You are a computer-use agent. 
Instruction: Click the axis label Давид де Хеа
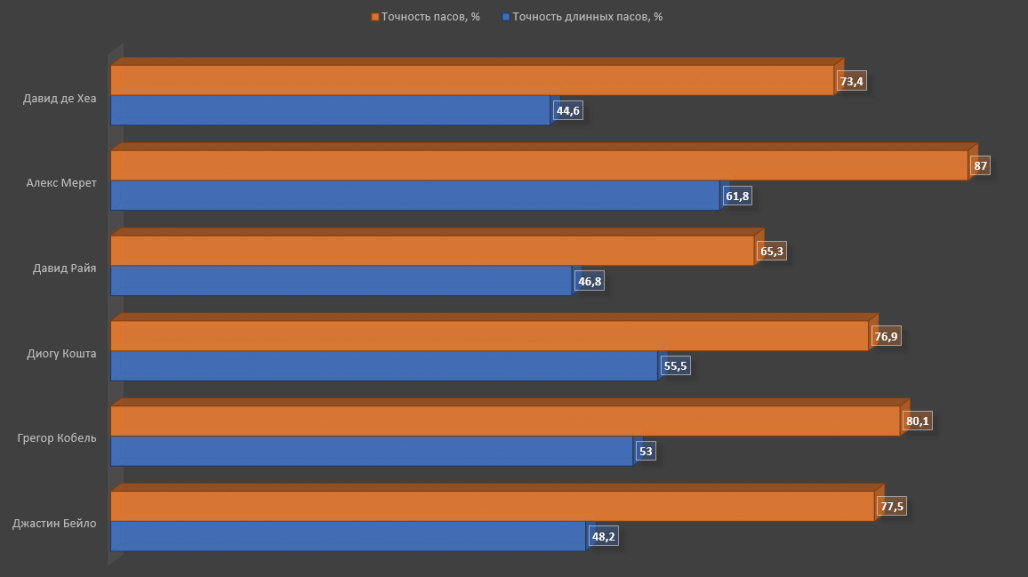pos(60,97)
